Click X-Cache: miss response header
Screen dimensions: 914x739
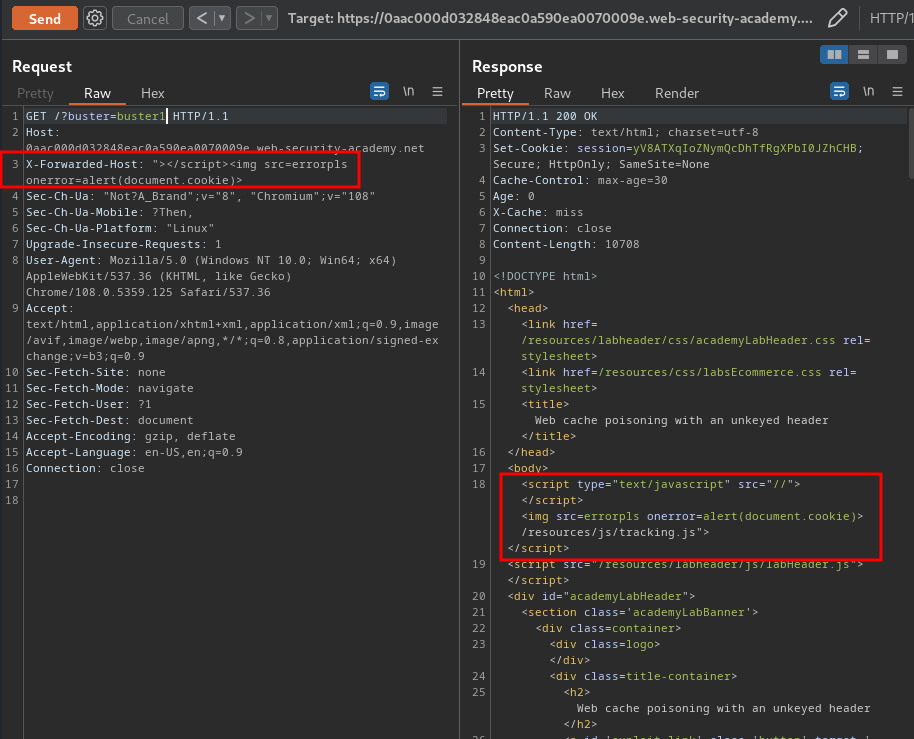point(538,212)
